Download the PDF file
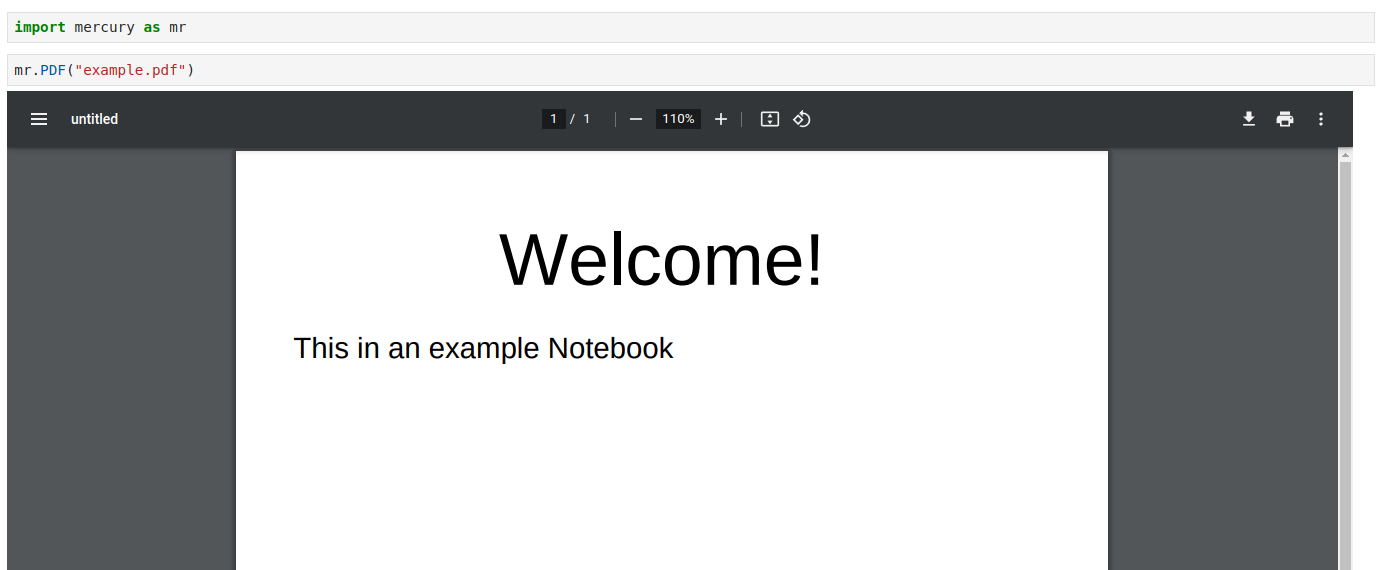This screenshot has width=1389, height=570. click(1248, 119)
